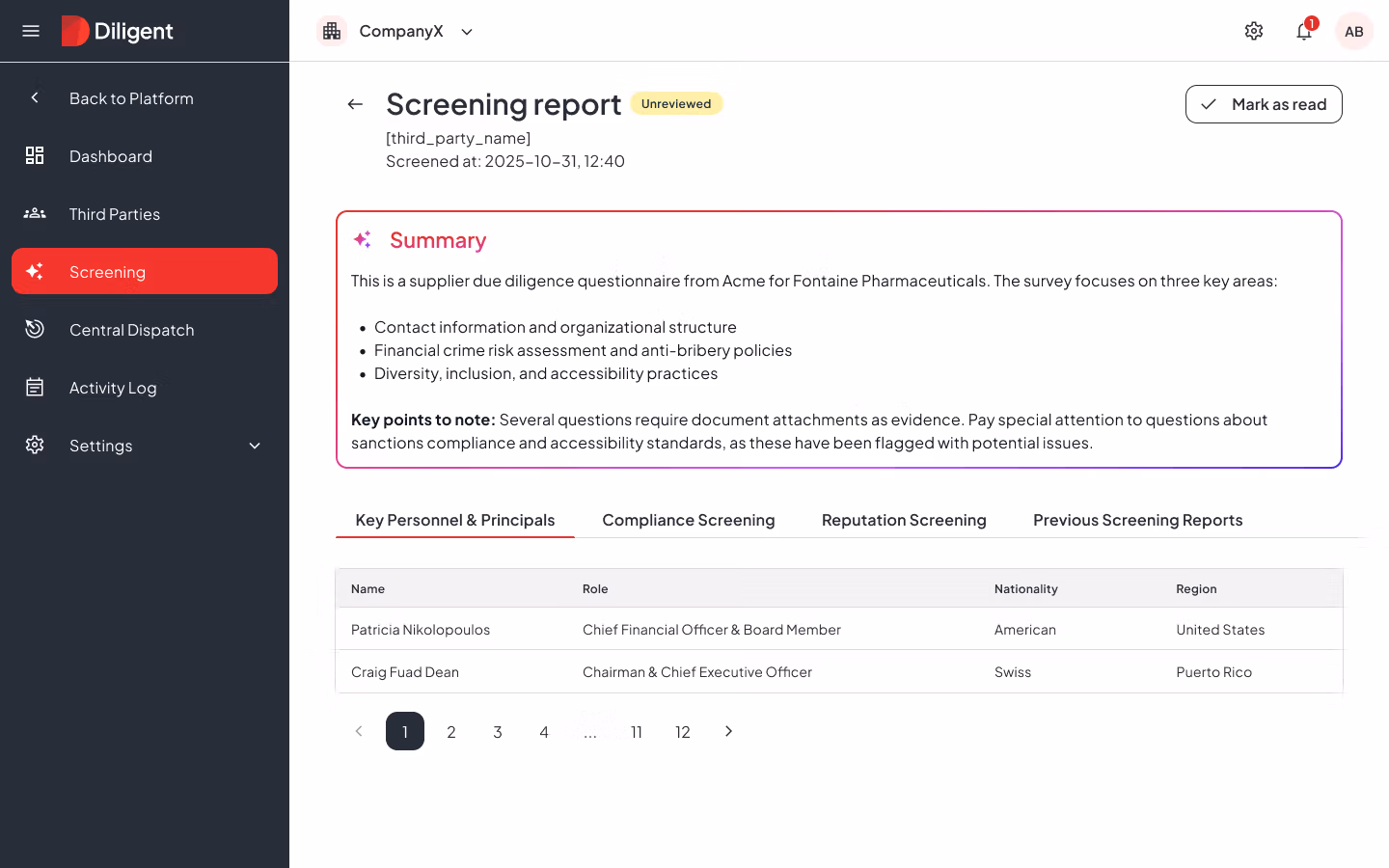Select page 3 in pagination

click(x=498, y=731)
